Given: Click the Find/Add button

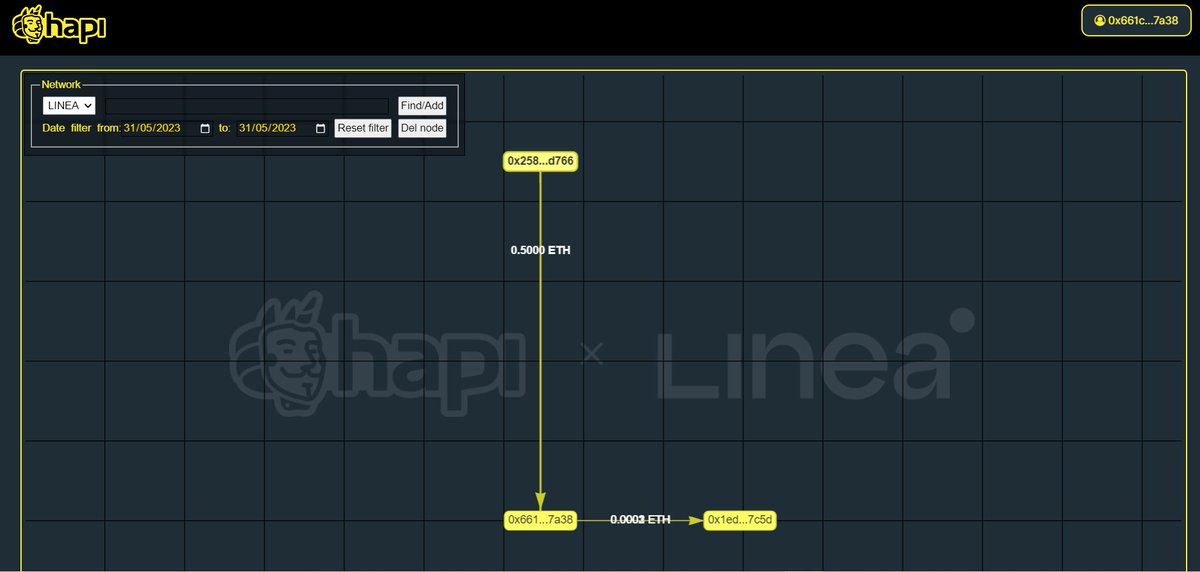Looking at the screenshot, I should coord(422,105).
